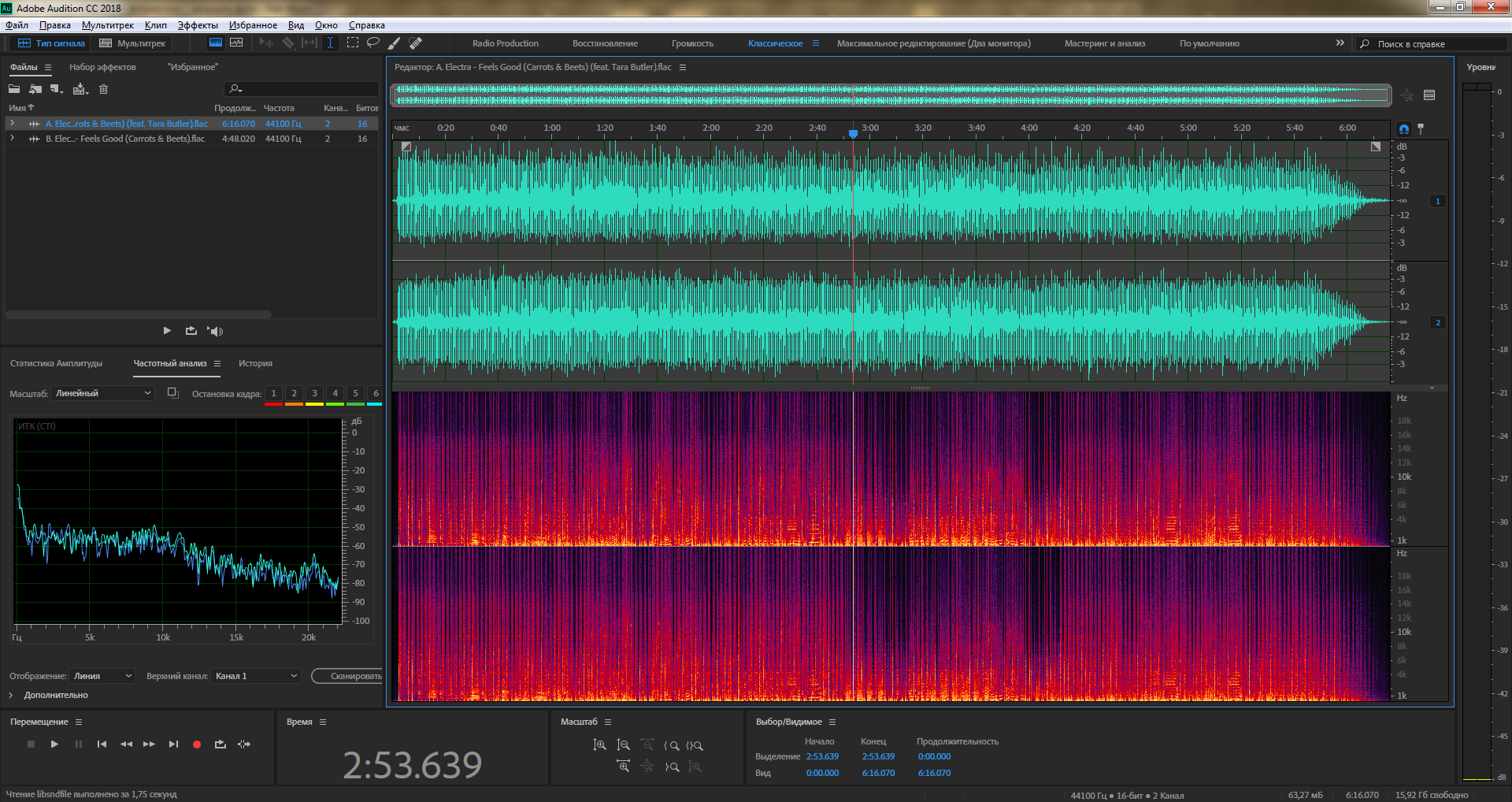Image resolution: width=1512 pixels, height=802 pixels.
Task: Open the Эффекты menu
Action: pos(198,25)
